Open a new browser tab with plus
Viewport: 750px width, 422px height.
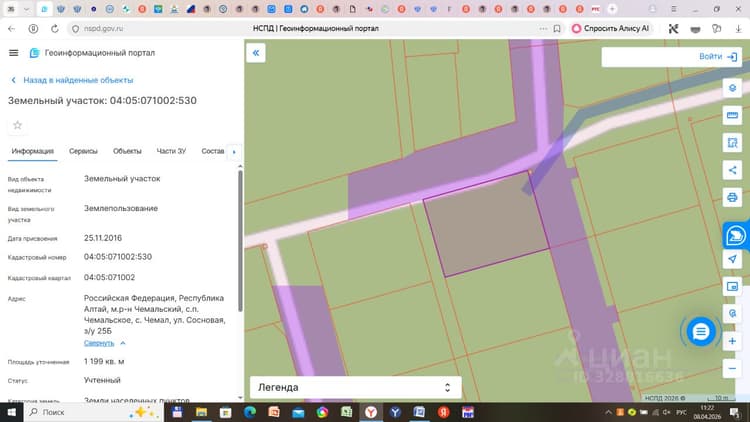tap(612, 9)
